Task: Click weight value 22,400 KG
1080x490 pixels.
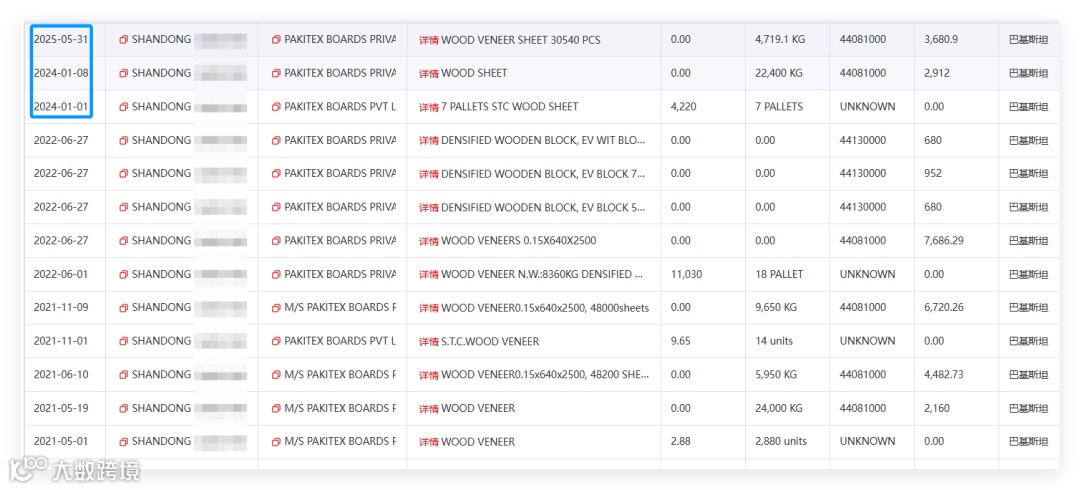Action: click(778, 73)
